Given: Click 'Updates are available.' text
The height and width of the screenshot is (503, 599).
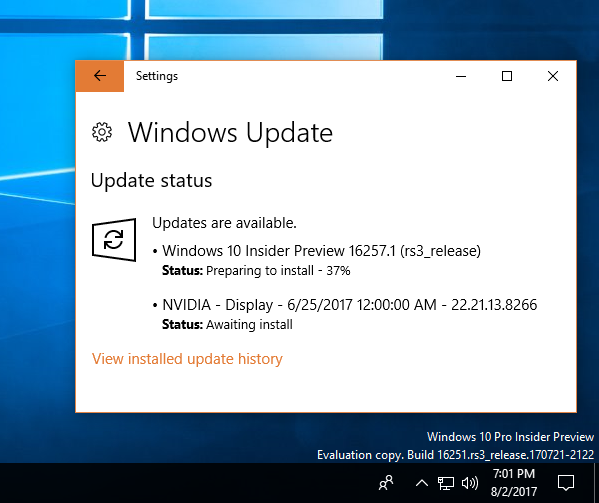Looking at the screenshot, I should (x=224, y=223).
